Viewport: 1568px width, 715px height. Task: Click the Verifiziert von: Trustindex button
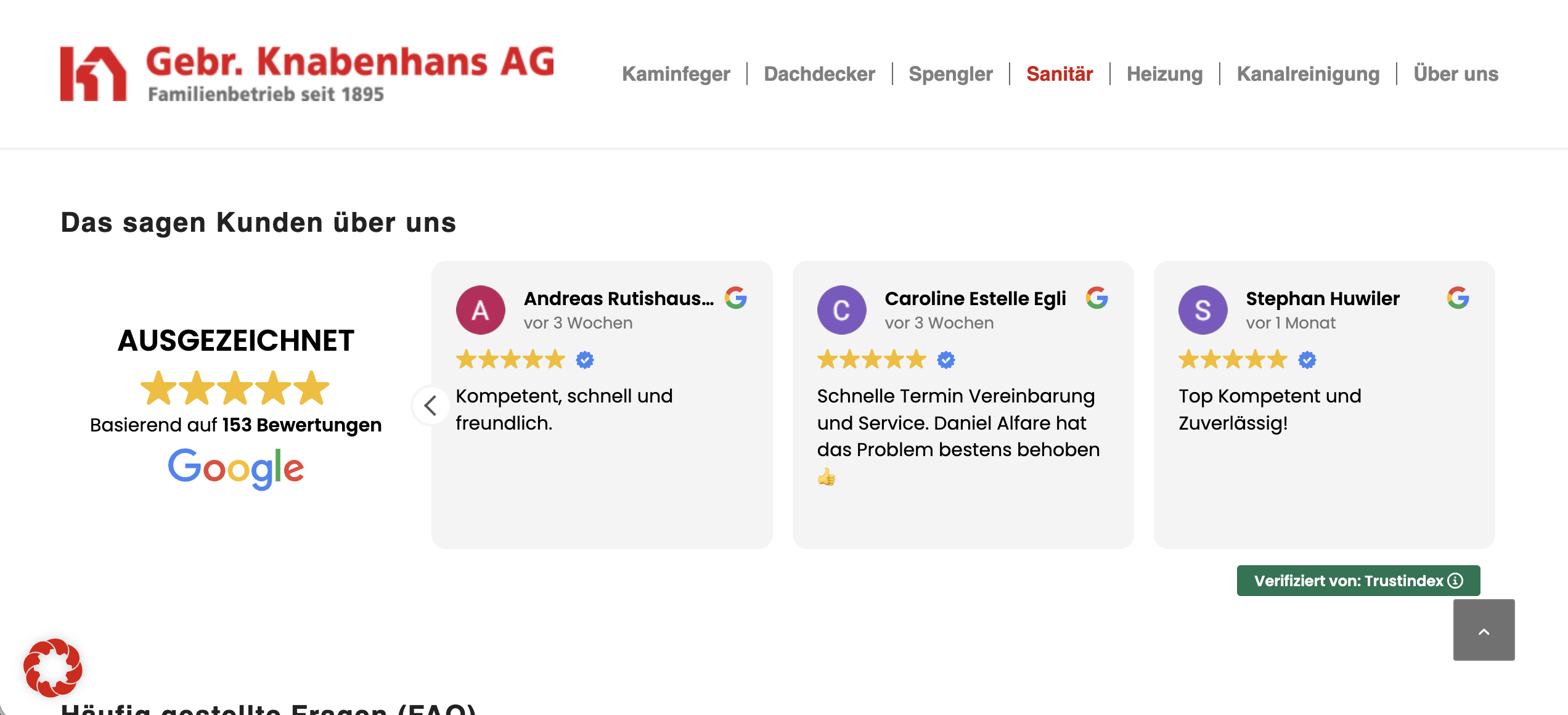[x=1358, y=581]
